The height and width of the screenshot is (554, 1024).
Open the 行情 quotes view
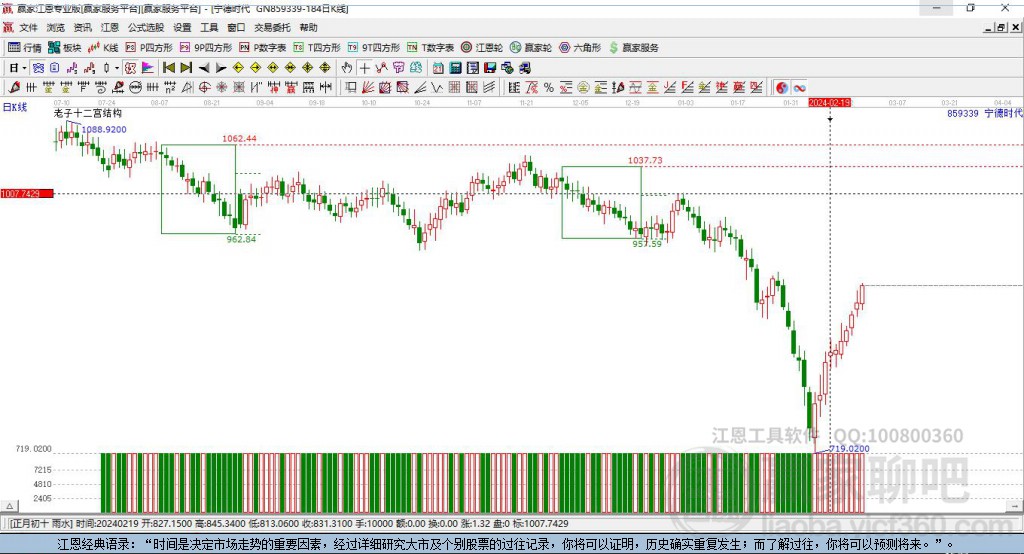point(25,48)
